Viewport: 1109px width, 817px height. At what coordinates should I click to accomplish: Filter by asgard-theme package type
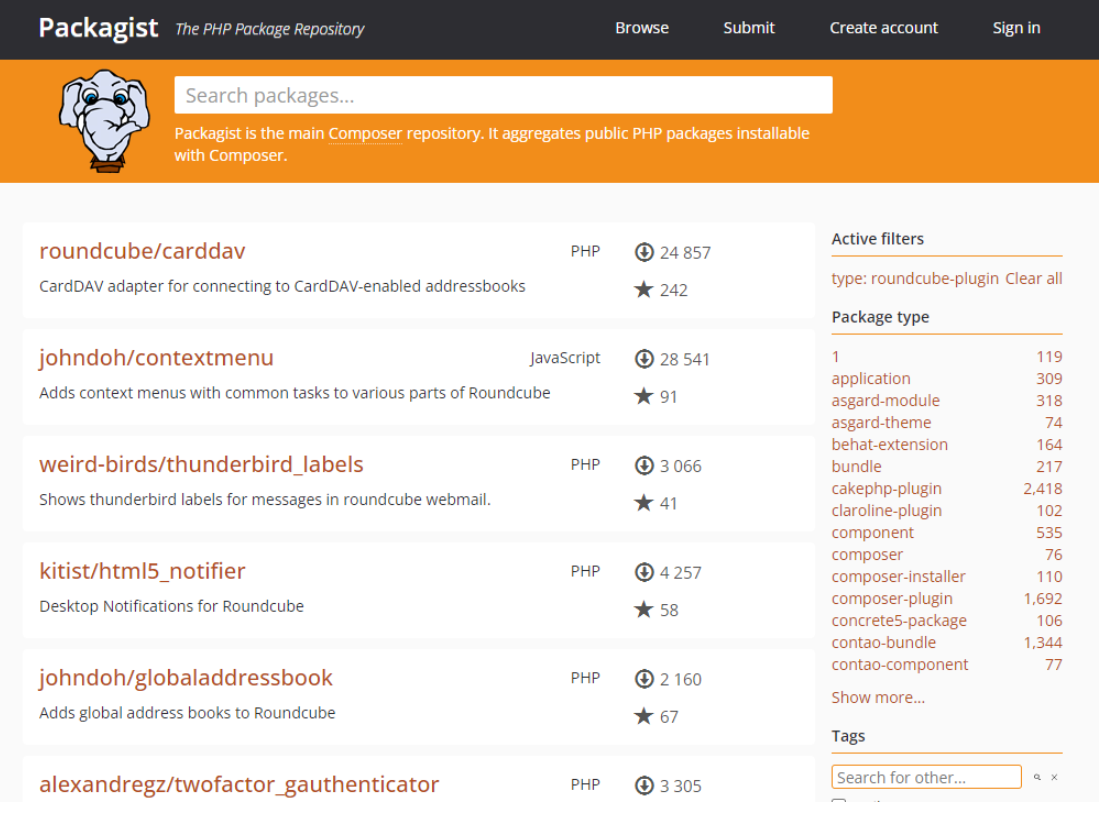(x=881, y=422)
